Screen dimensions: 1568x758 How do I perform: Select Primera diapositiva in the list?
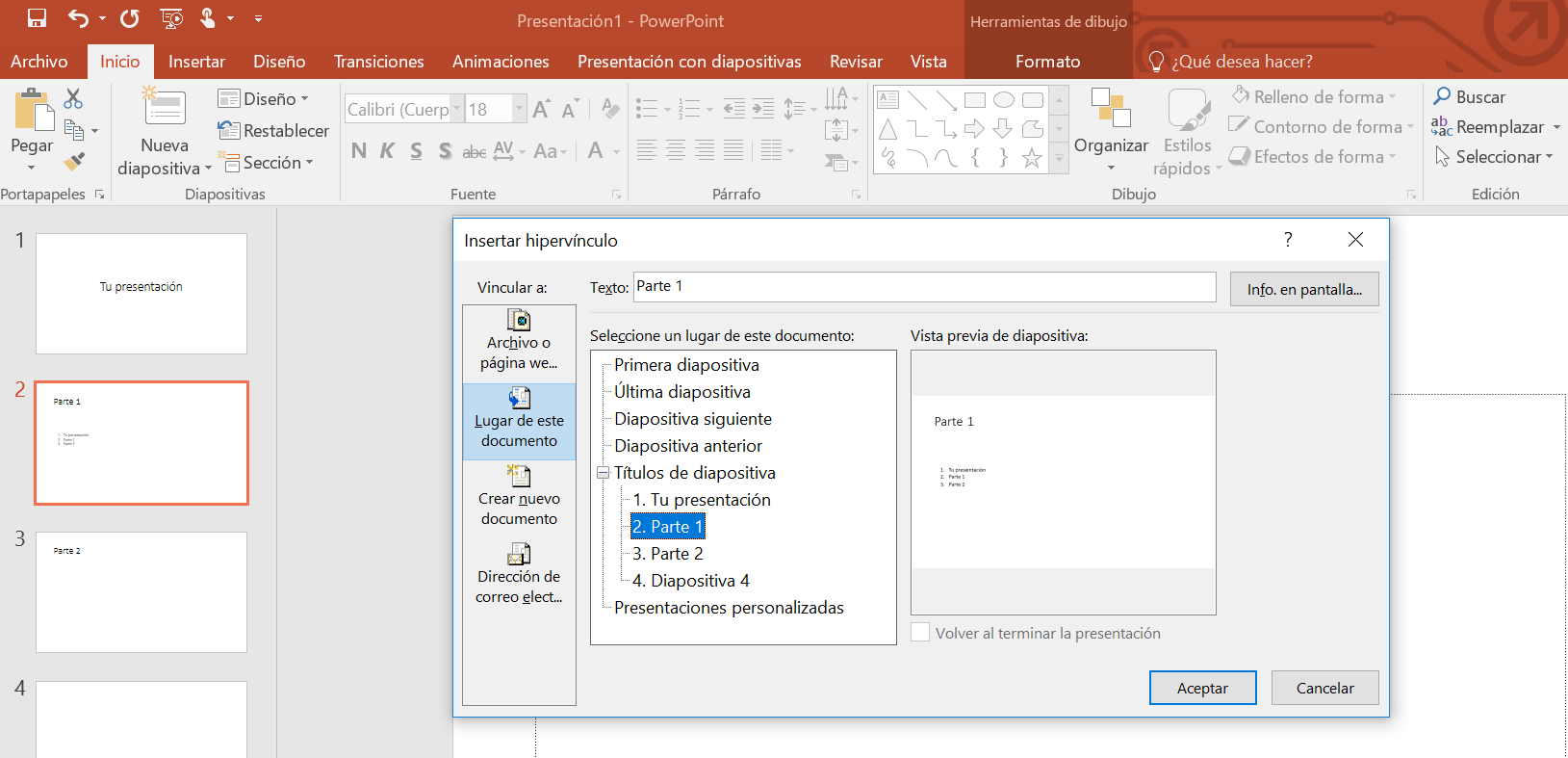pos(686,365)
